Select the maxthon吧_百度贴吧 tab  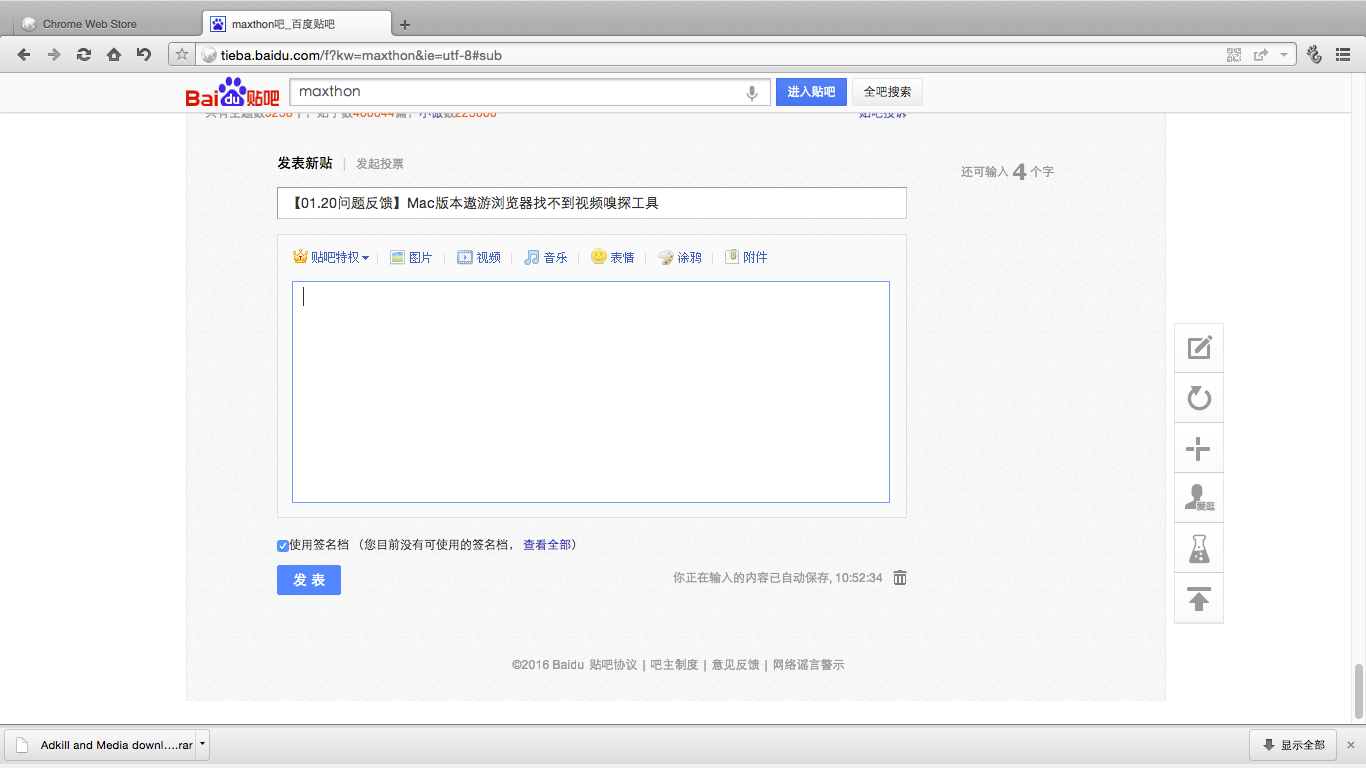pyautogui.click(x=297, y=24)
